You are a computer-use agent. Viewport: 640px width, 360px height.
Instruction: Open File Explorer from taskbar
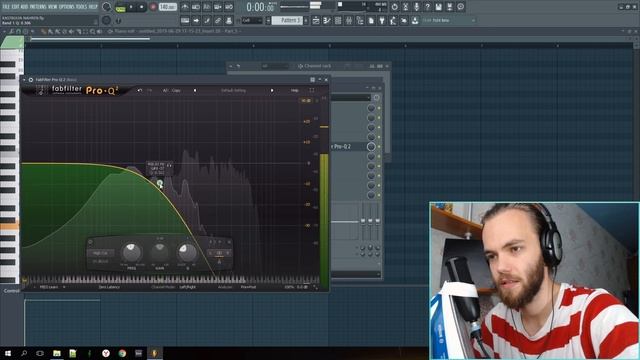pyautogui.click(x=57, y=353)
